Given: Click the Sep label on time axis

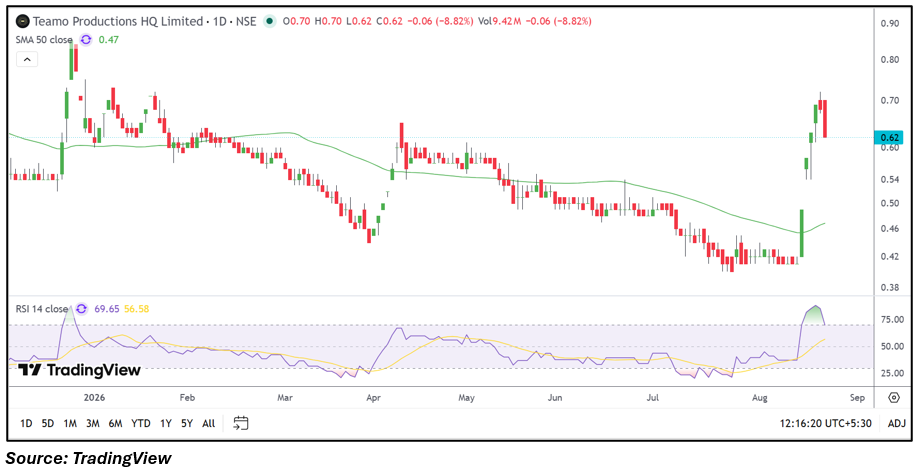Looking at the screenshot, I should [x=856, y=398].
